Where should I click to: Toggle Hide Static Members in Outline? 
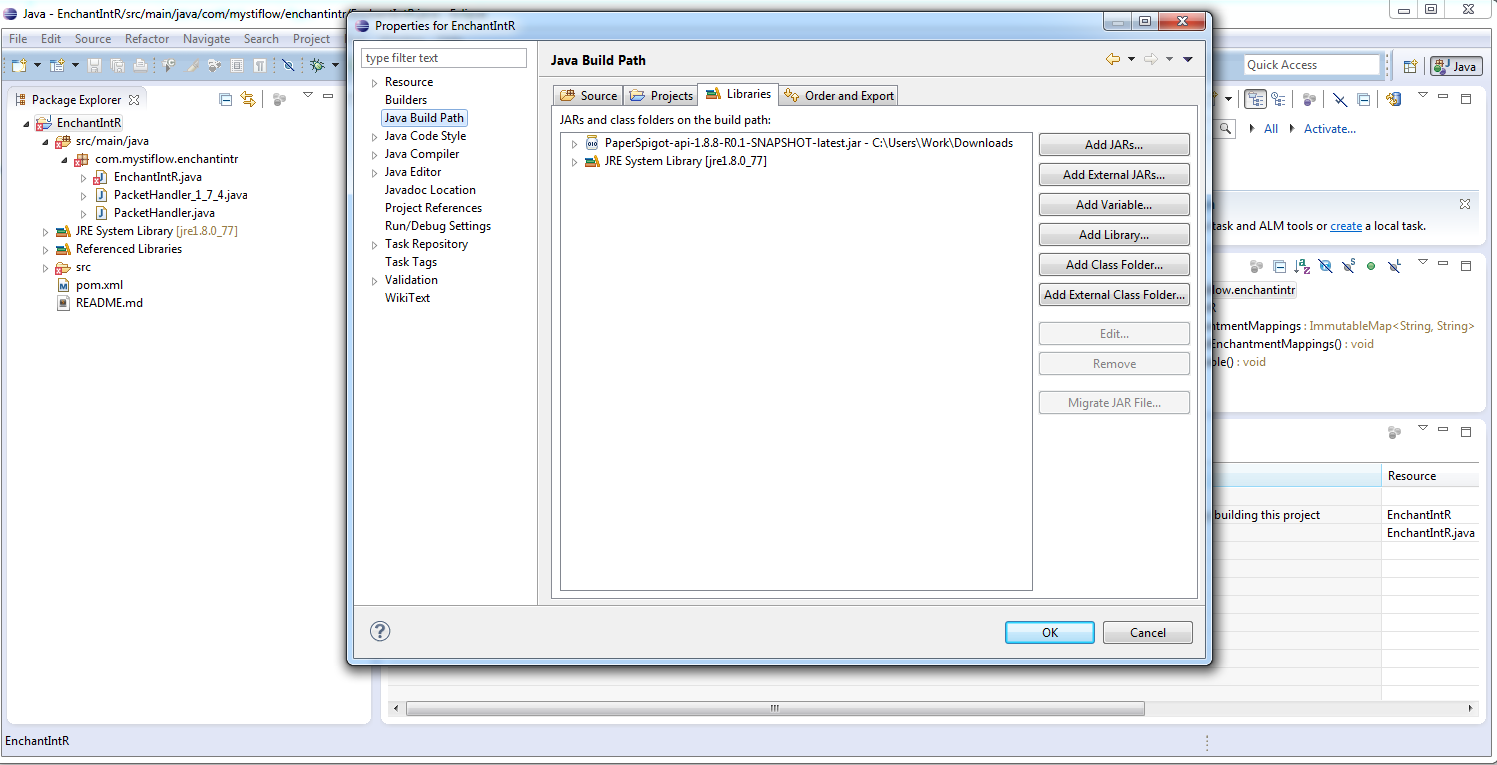pos(1348,266)
